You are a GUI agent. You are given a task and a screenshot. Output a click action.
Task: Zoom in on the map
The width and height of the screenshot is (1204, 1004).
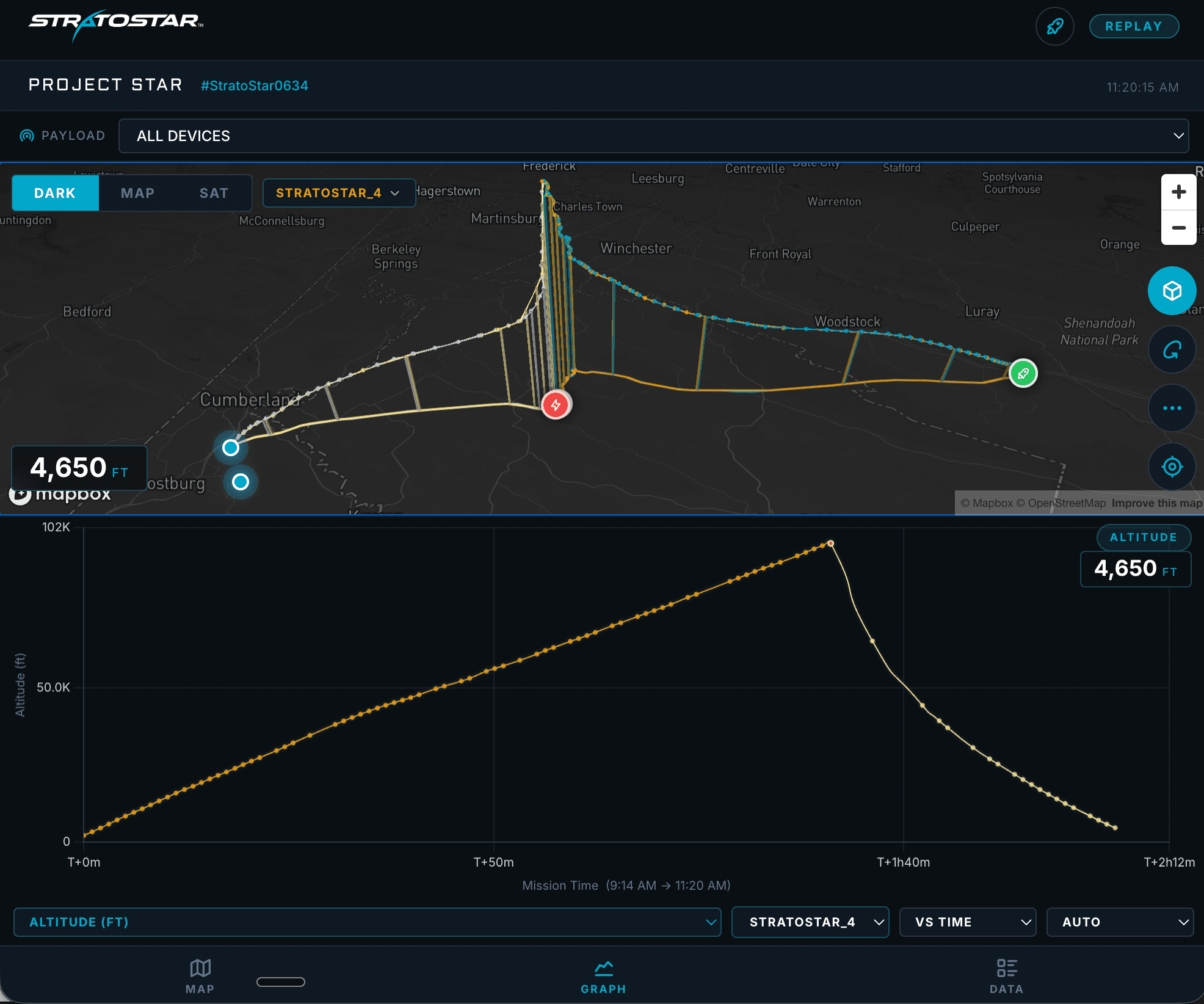(1178, 192)
